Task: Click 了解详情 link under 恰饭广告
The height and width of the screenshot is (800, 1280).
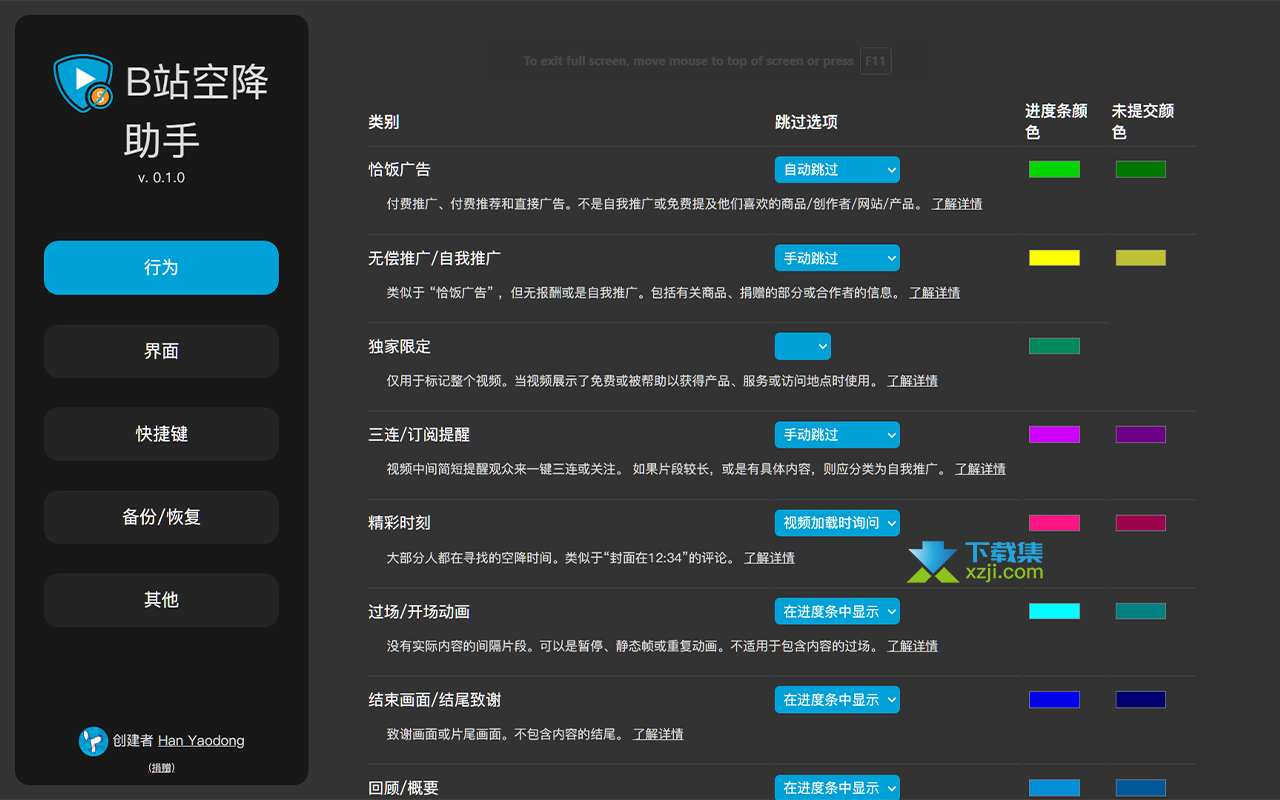Action: click(957, 204)
